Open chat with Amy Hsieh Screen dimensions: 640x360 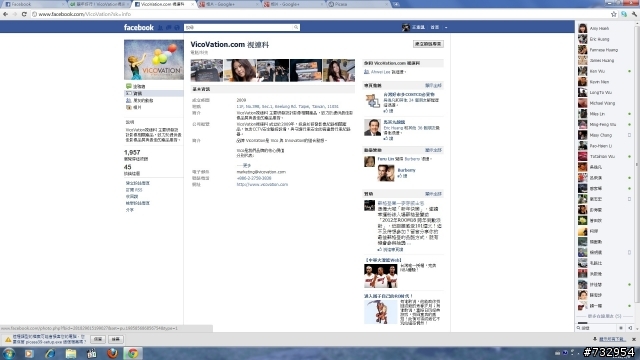[604, 28]
